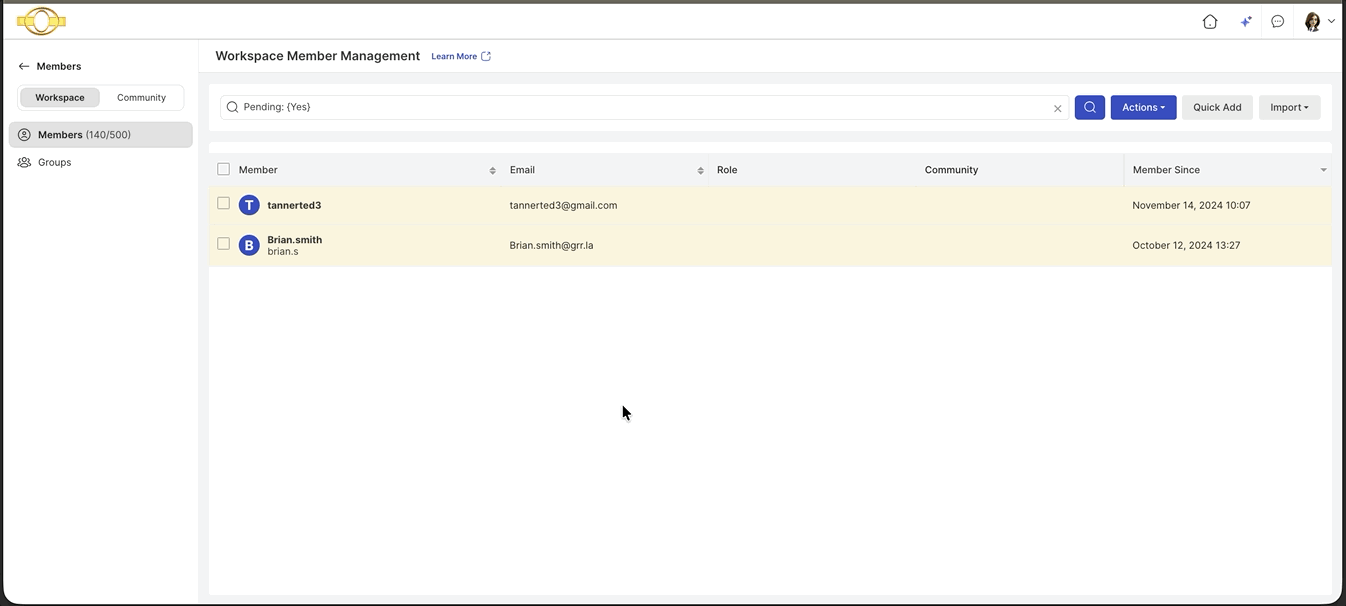Open the user profile avatar dropdown

coord(1320,21)
